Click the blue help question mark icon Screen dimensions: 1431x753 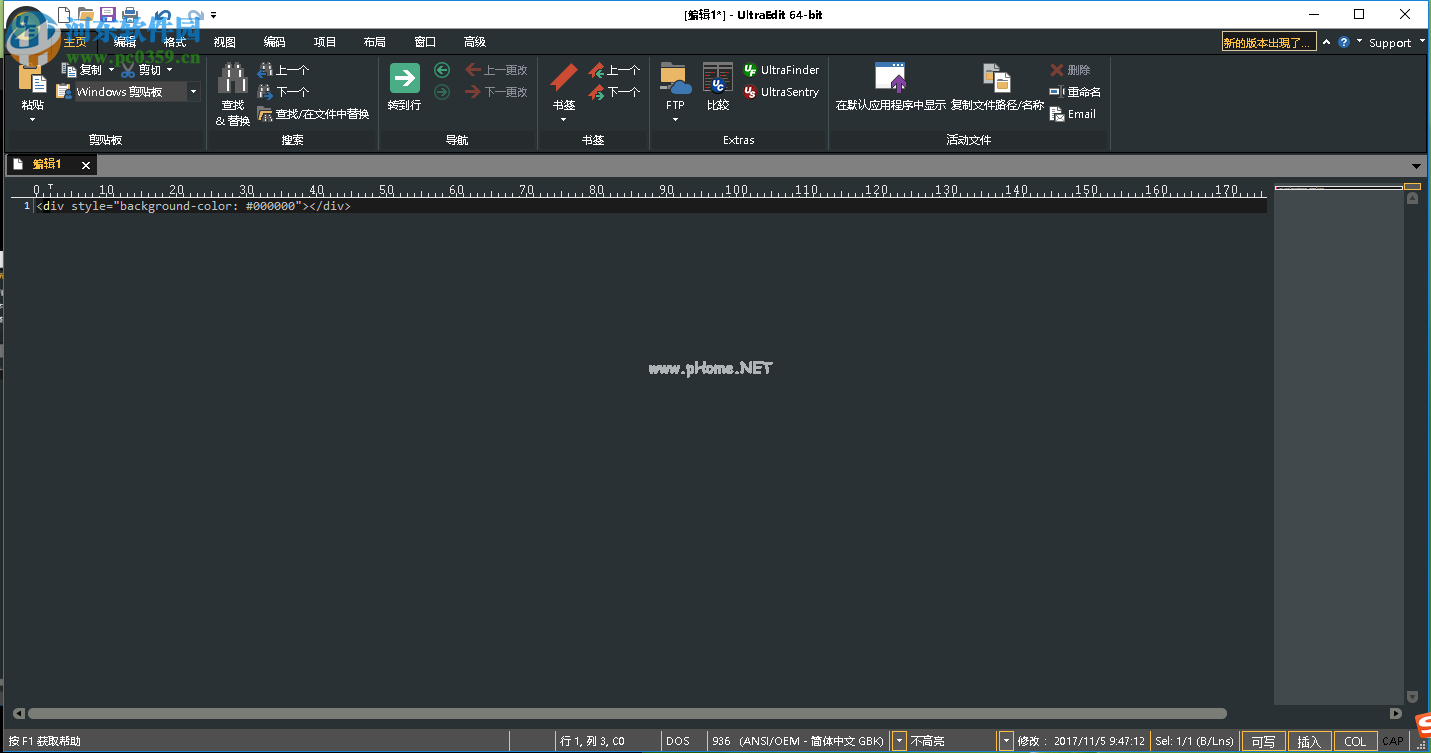pyautogui.click(x=1344, y=42)
